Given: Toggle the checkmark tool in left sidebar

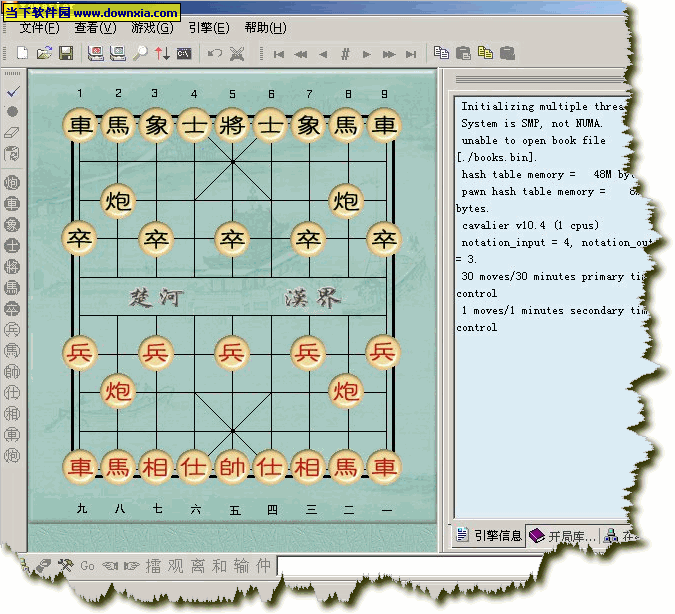Looking at the screenshot, I should pyautogui.click(x=13, y=91).
